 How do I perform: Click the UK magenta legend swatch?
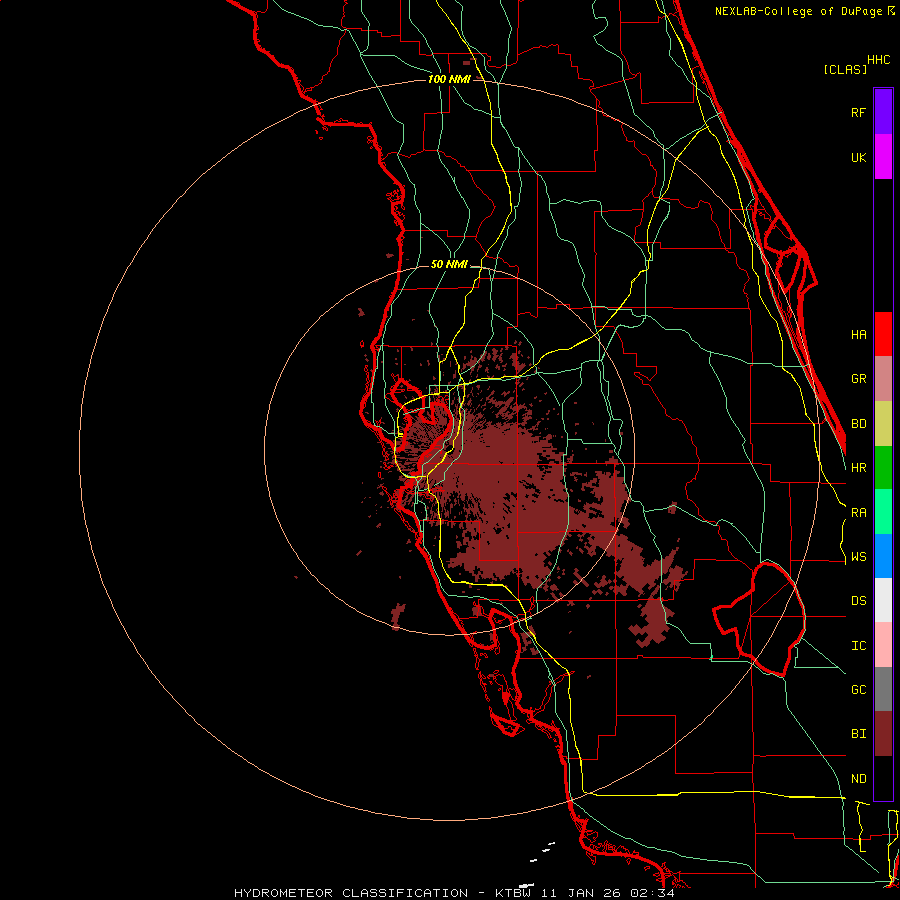click(883, 157)
